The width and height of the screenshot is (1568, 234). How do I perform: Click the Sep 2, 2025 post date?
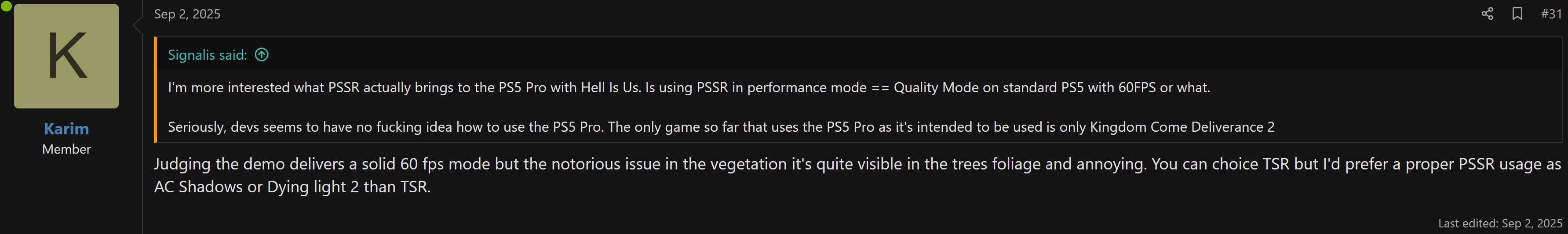pos(187,14)
